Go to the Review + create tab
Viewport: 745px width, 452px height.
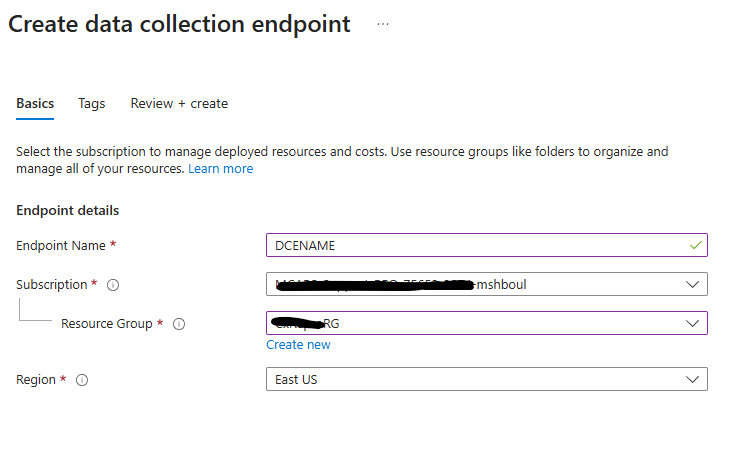[179, 103]
